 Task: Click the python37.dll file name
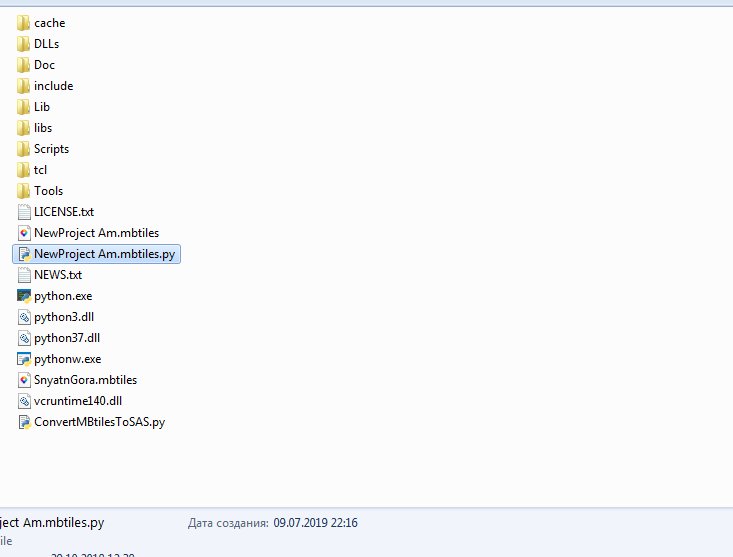click(67, 338)
